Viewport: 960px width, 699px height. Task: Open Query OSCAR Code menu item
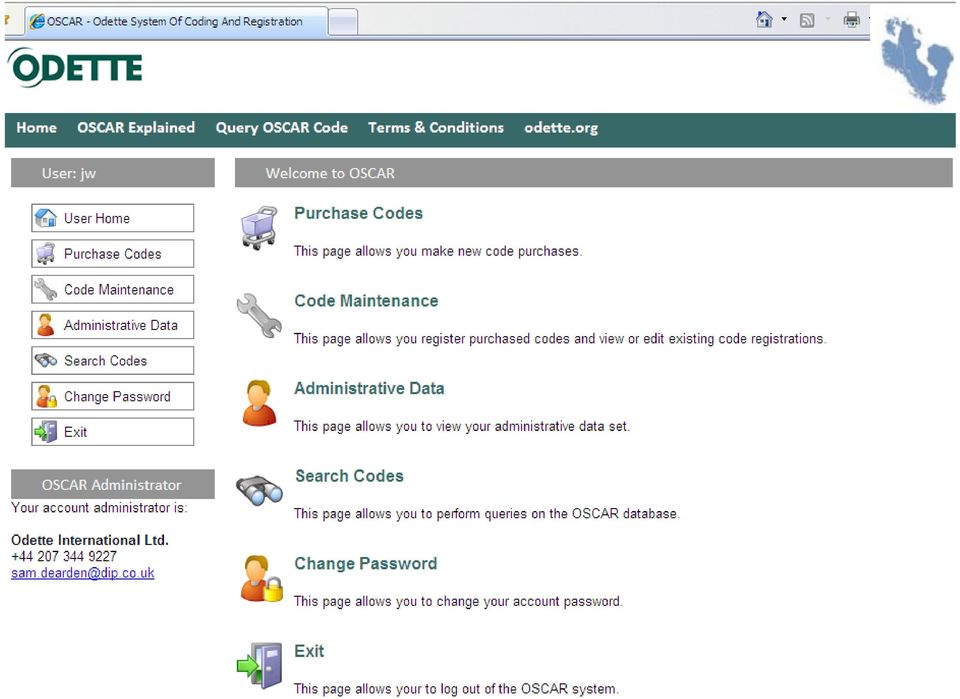pyautogui.click(x=282, y=127)
